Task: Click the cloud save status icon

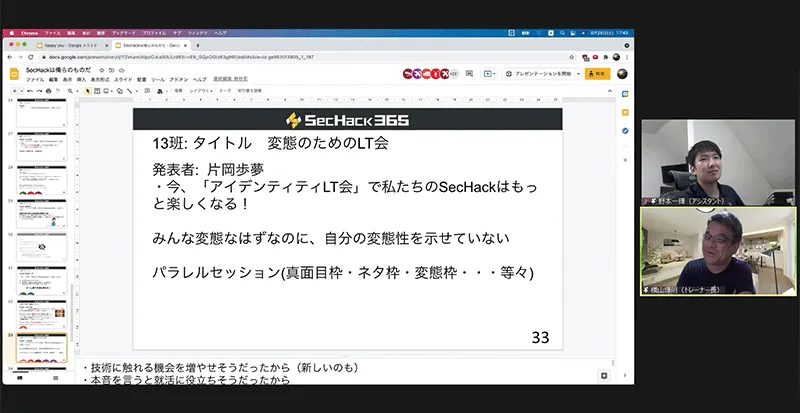Action: [121, 70]
